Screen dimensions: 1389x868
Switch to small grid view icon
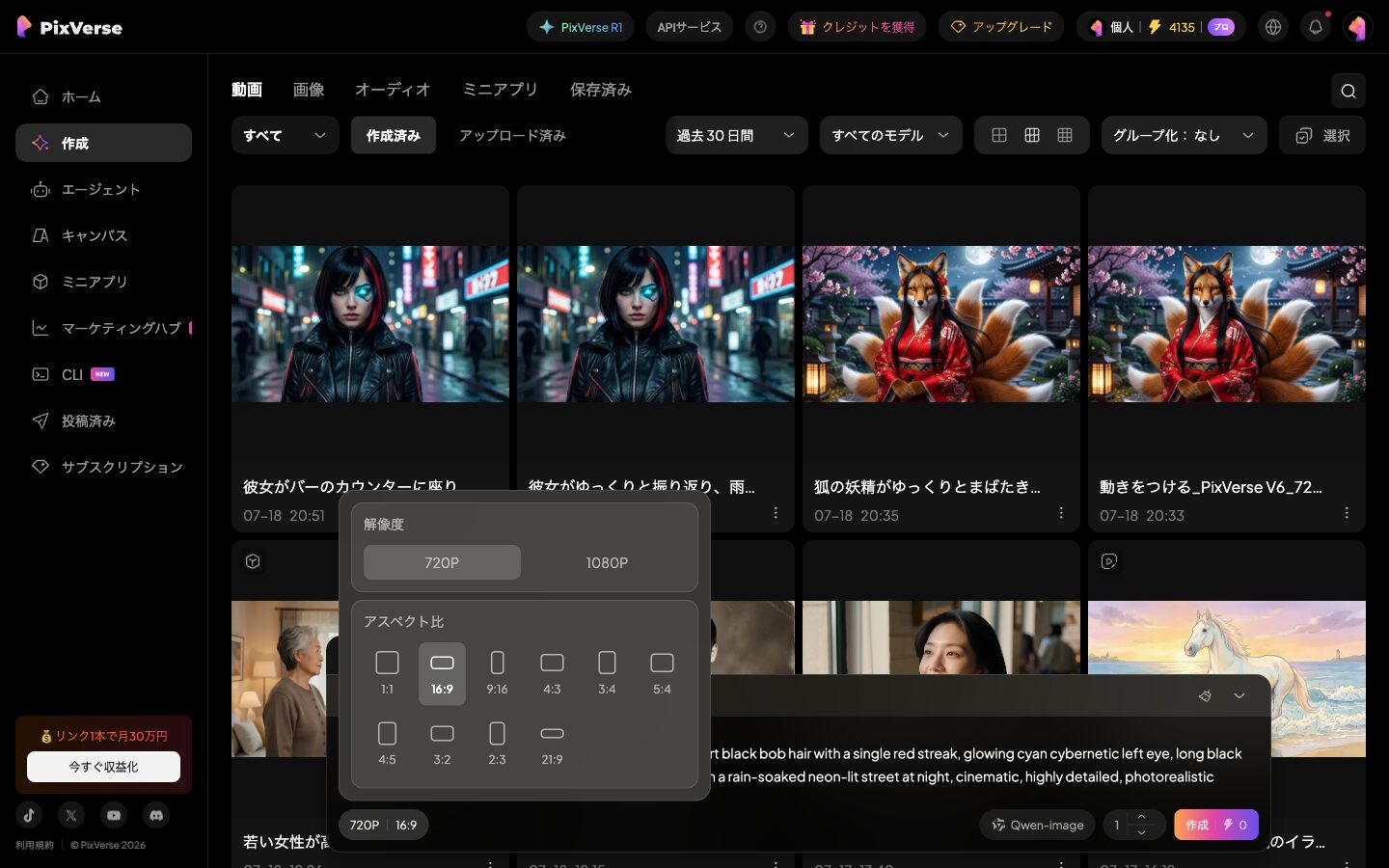click(1065, 135)
